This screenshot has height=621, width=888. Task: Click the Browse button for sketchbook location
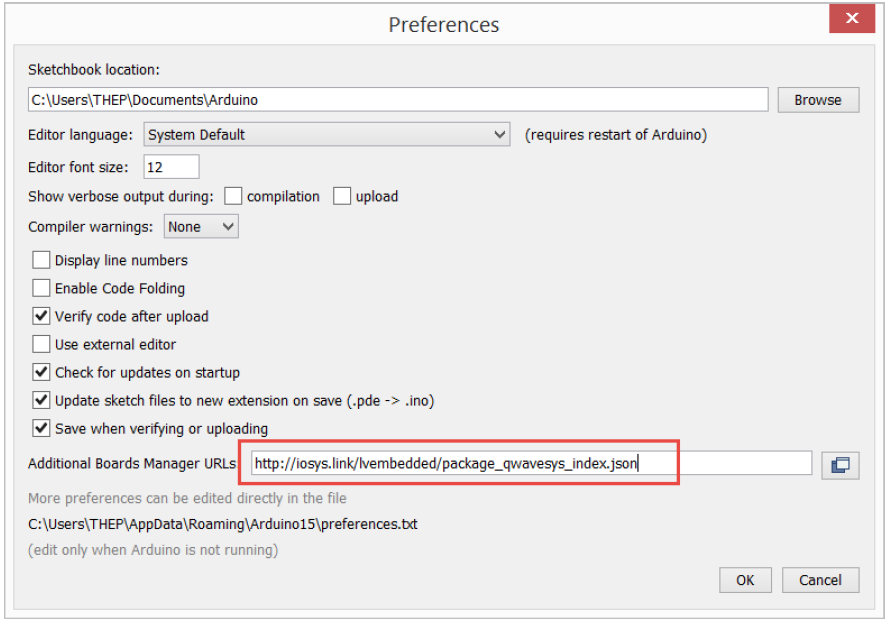pos(817,100)
